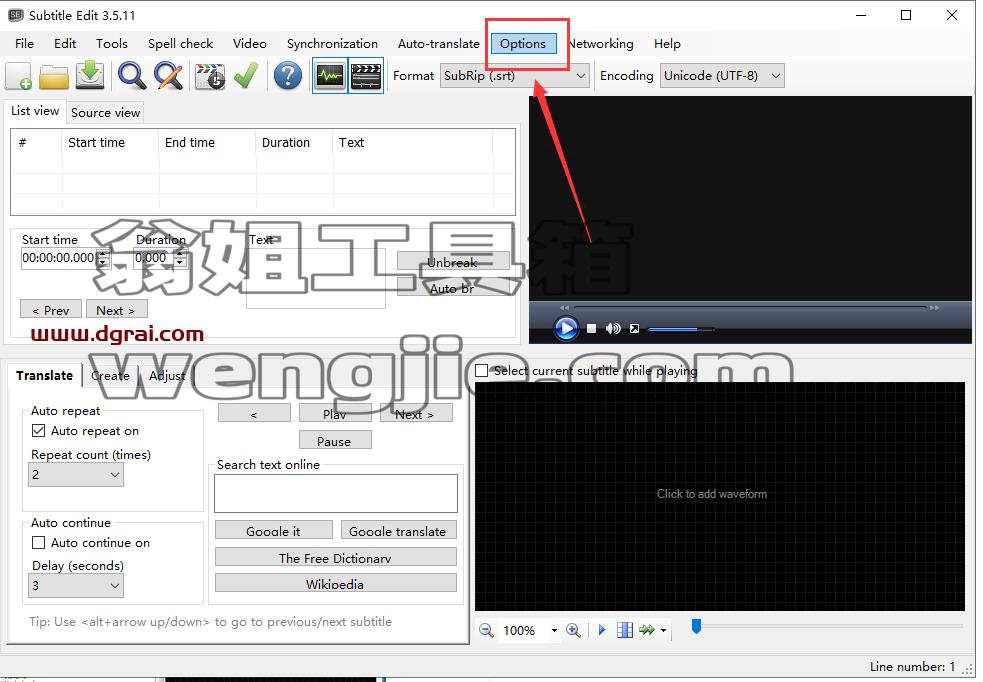Check Select current subtitle while playing
This screenshot has height=682, width=983.
point(481,370)
